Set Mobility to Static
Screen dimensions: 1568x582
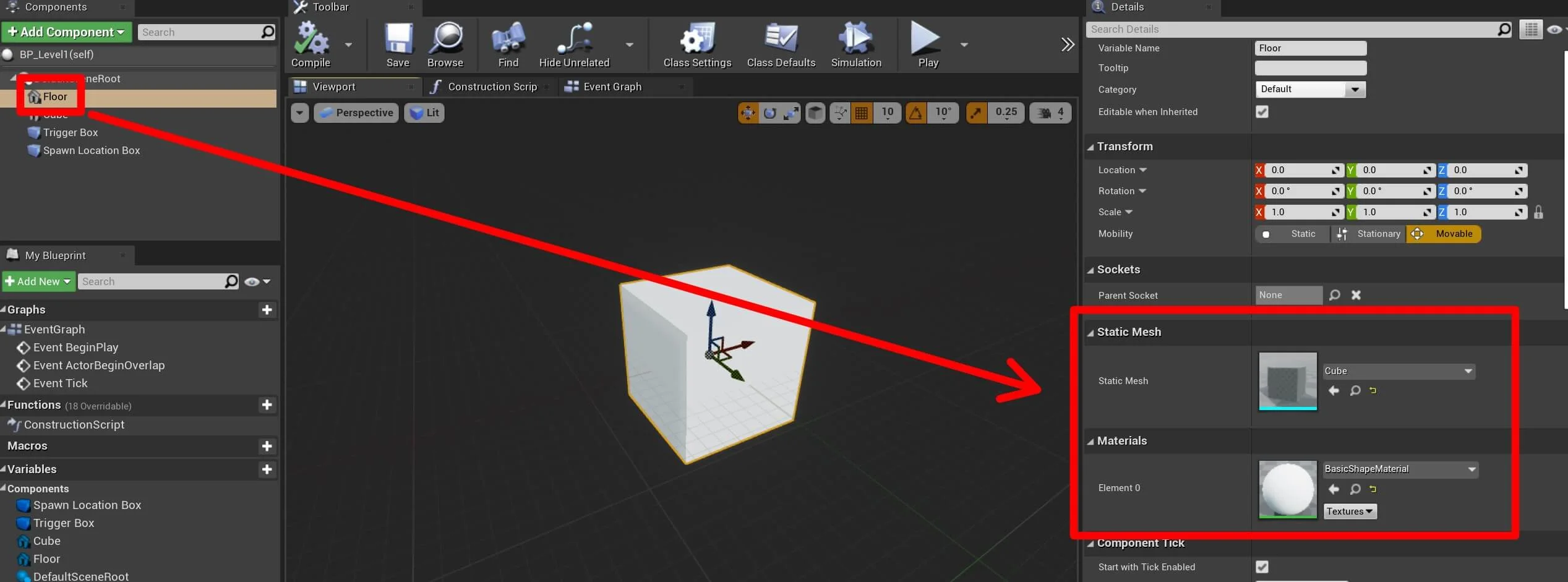coord(1294,234)
